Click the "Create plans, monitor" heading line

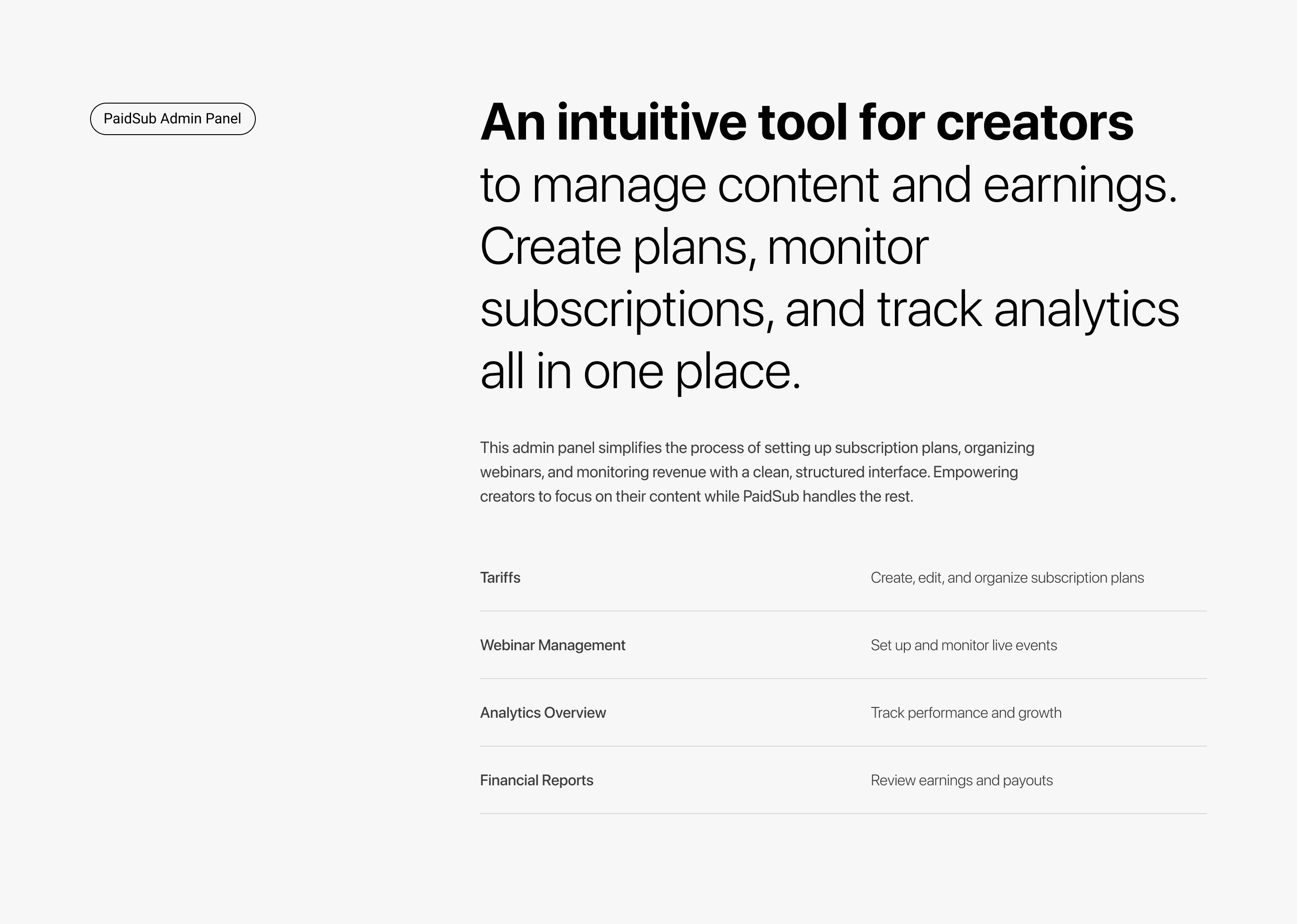tap(704, 248)
